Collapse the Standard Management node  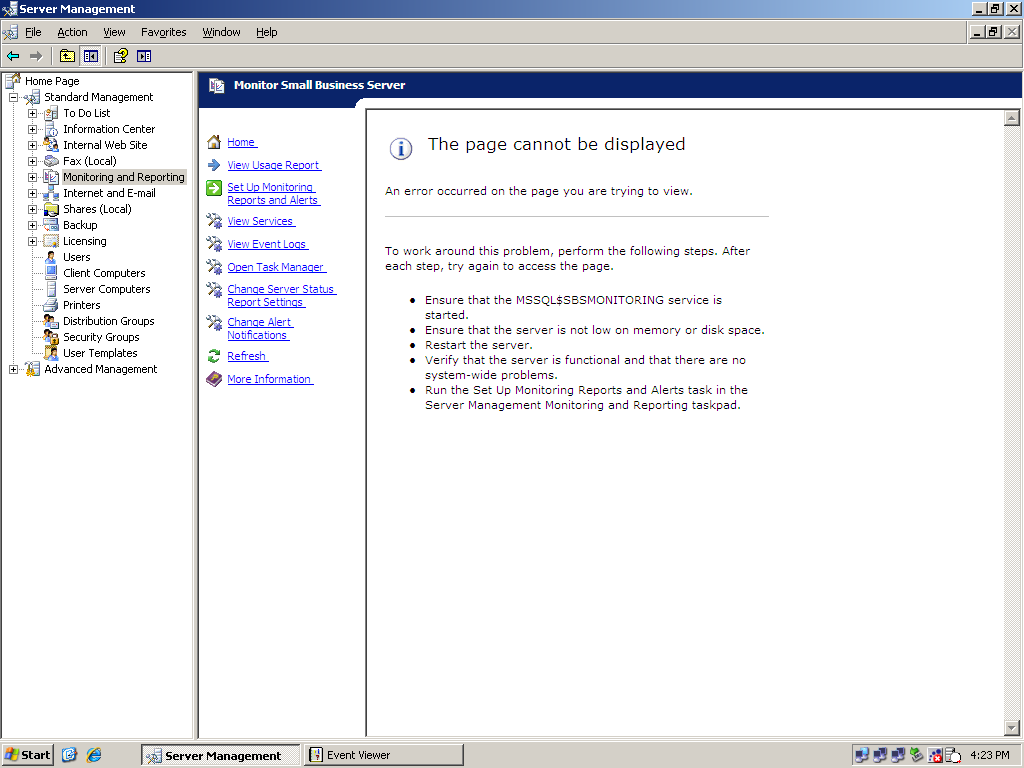click(x=13, y=97)
